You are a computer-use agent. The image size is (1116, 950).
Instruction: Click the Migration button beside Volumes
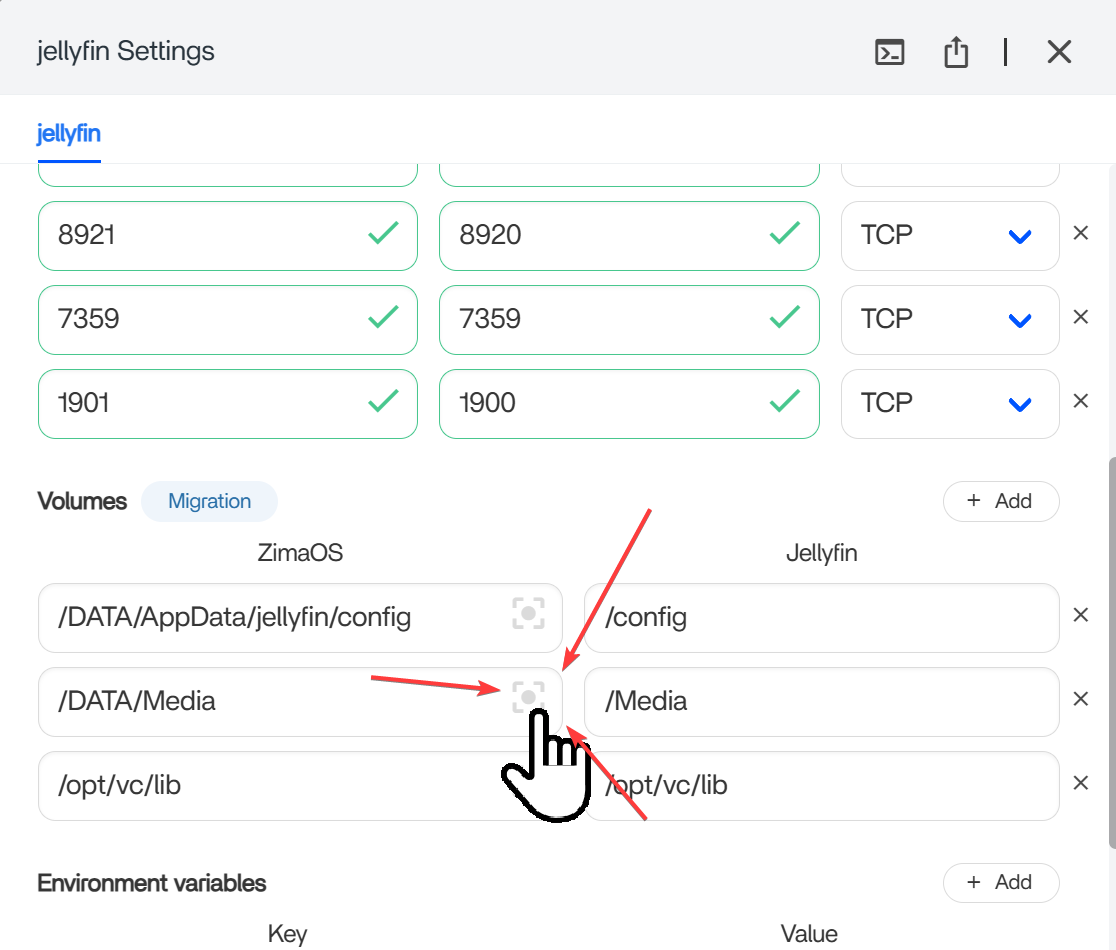209,501
